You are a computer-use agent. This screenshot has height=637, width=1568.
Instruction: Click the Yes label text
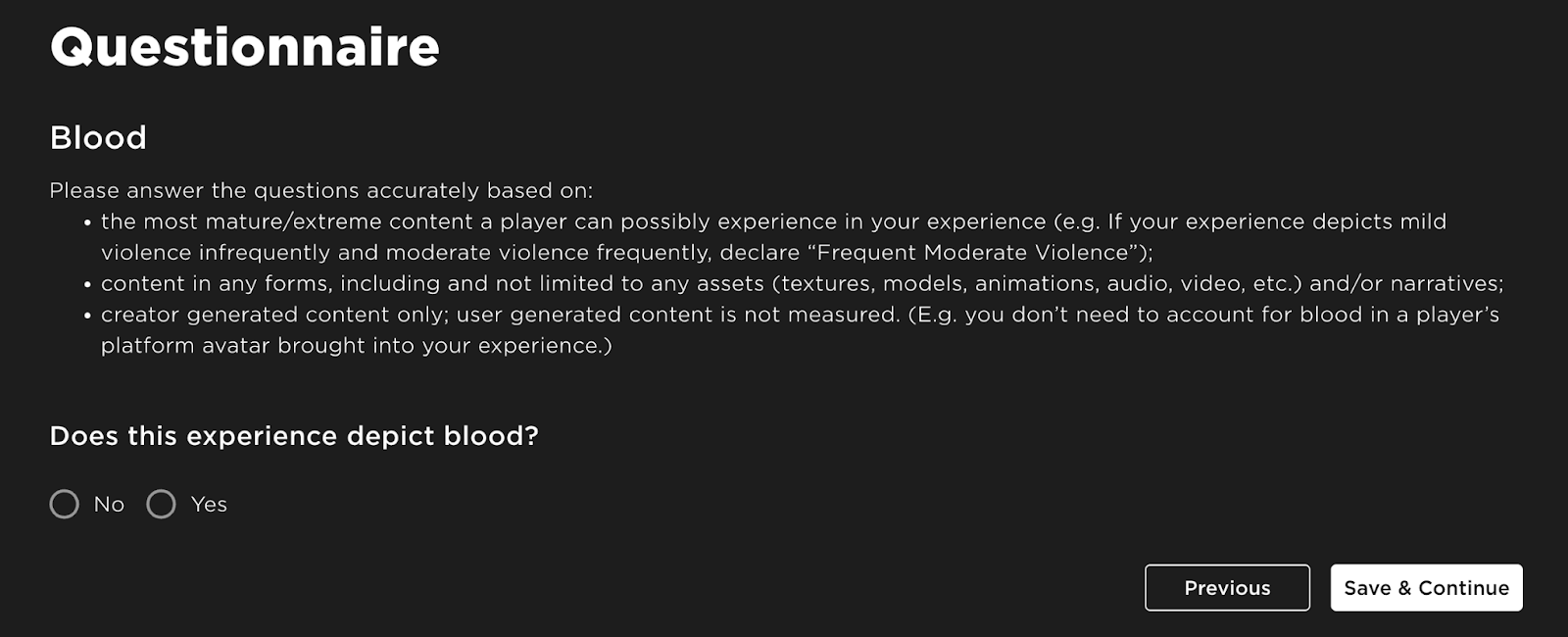pyautogui.click(x=208, y=505)
